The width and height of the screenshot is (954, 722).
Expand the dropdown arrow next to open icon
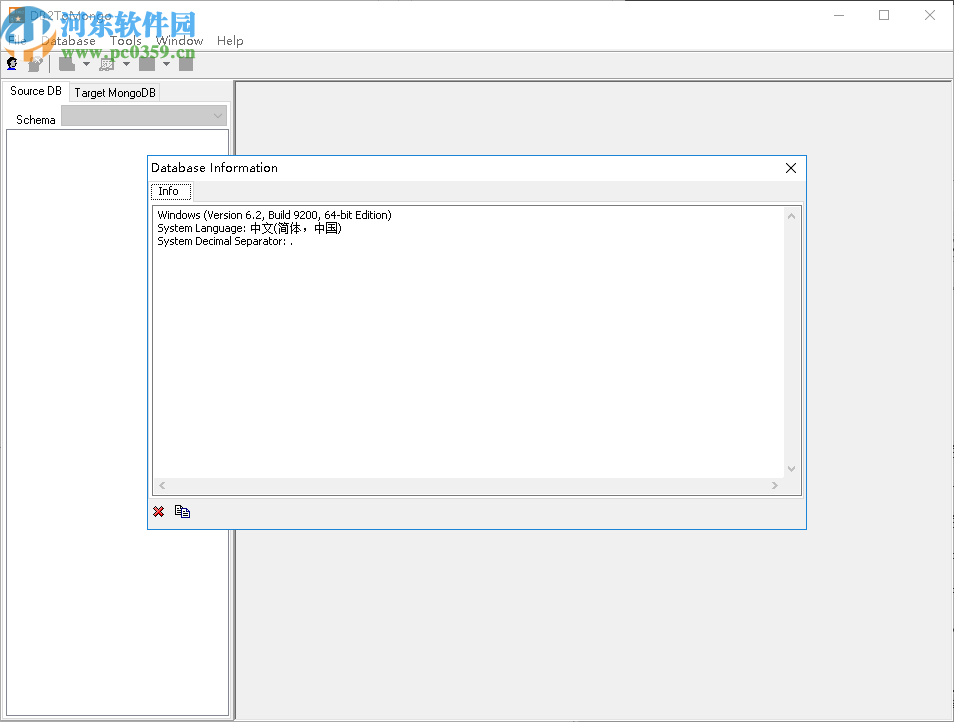coord(87,62)
